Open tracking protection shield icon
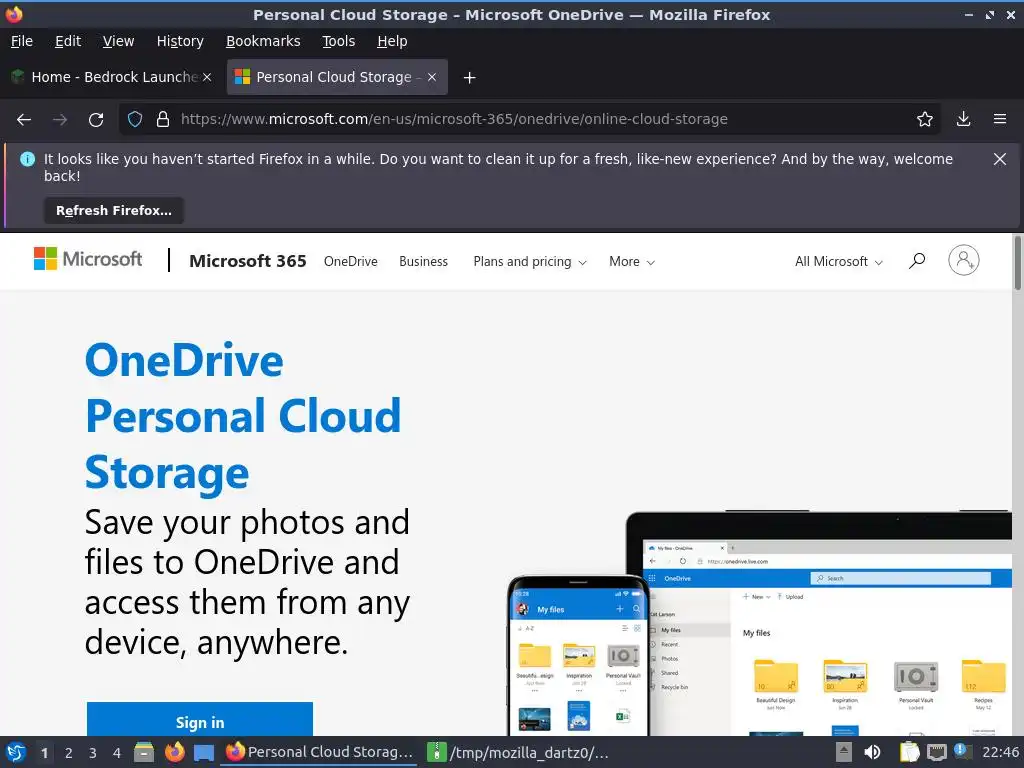The height and width of the screenshot is (768, 1024). [135, 119]
